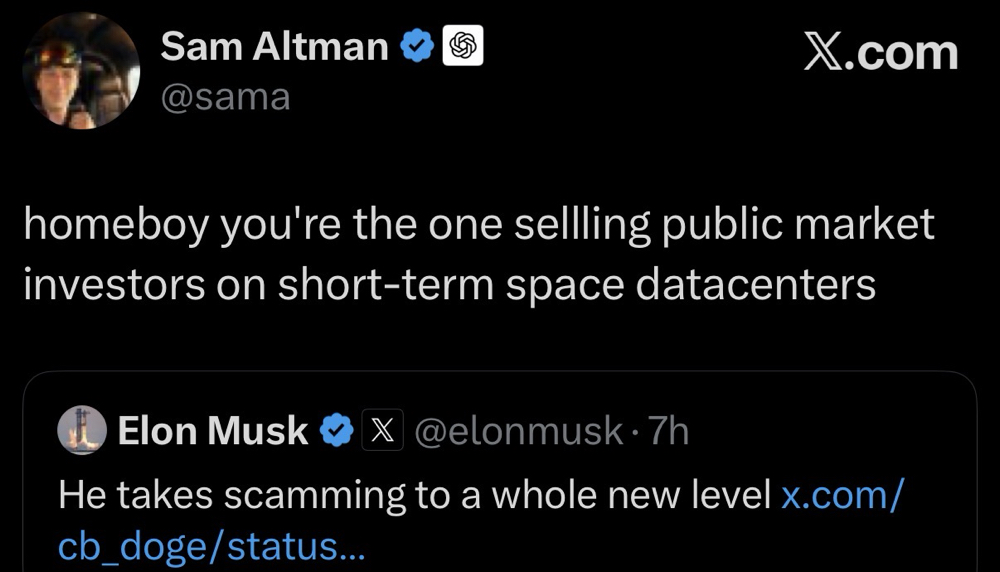Click the 7h timestamp

click(668, 431)
